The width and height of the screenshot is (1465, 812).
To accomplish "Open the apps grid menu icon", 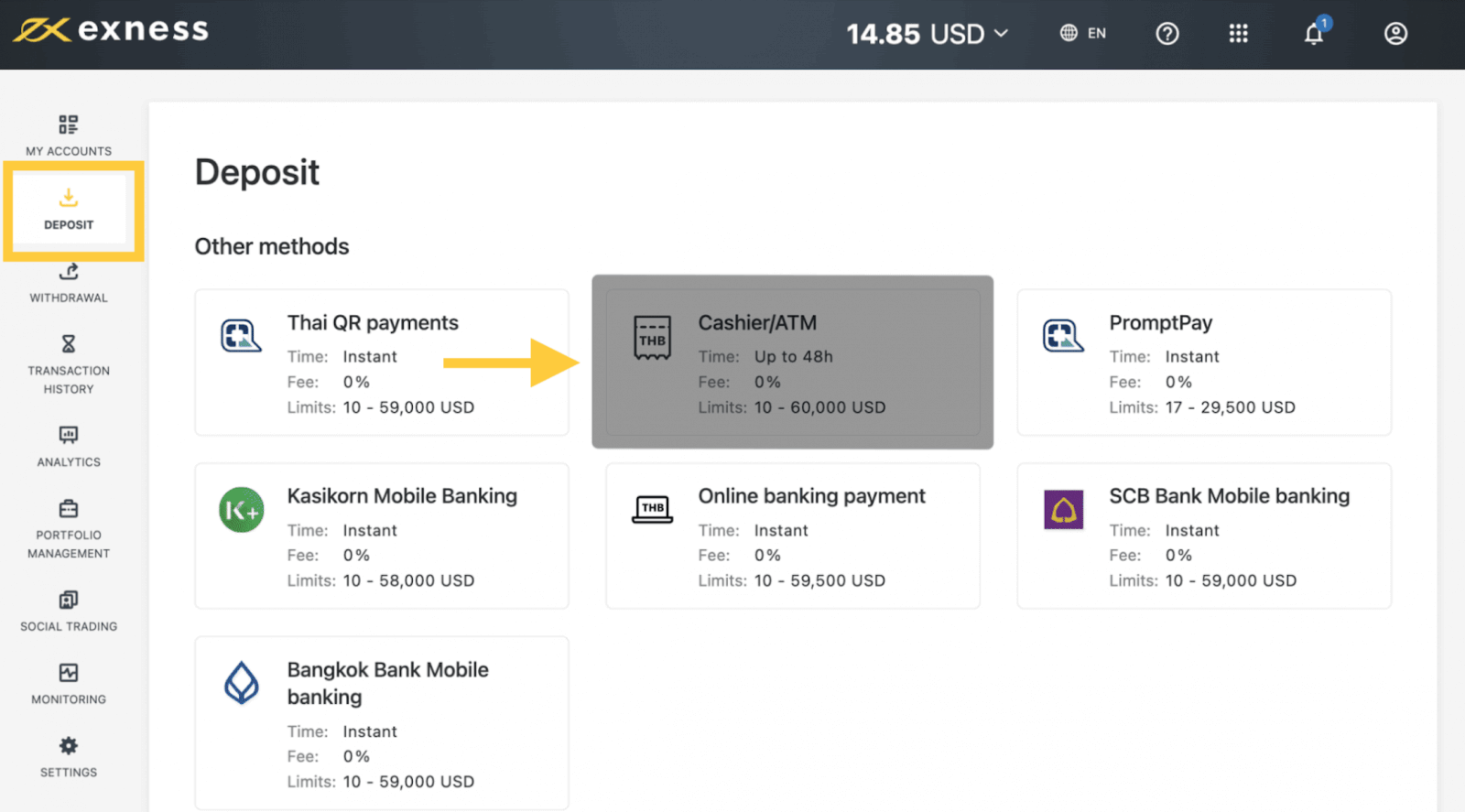I will pyautogui.click(x=1238, y=34).
